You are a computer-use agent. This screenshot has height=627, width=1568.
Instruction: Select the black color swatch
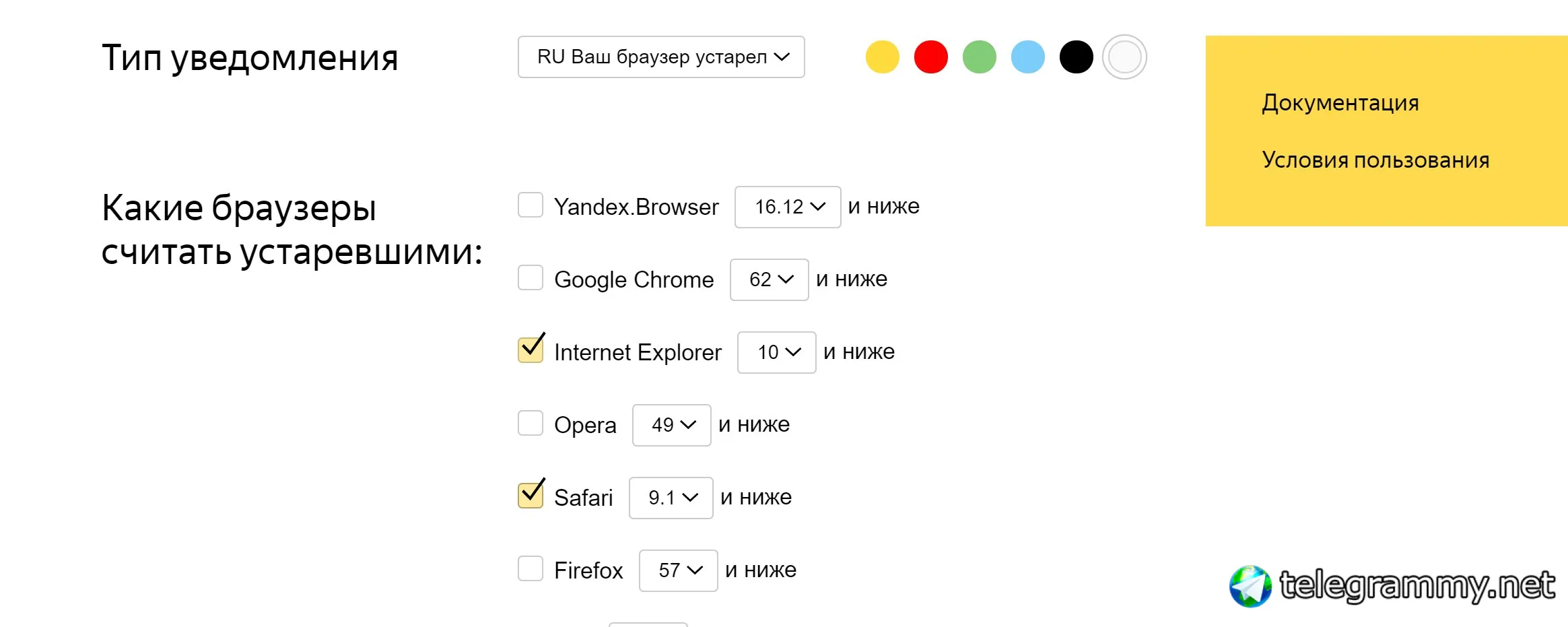1076,57
